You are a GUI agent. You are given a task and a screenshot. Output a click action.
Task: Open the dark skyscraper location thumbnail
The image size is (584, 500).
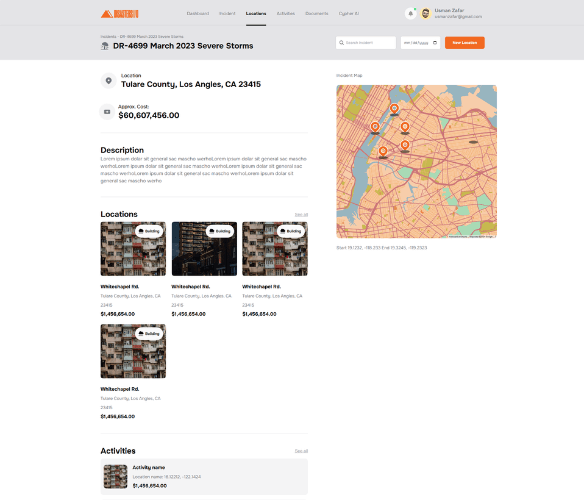click(204, 249)
